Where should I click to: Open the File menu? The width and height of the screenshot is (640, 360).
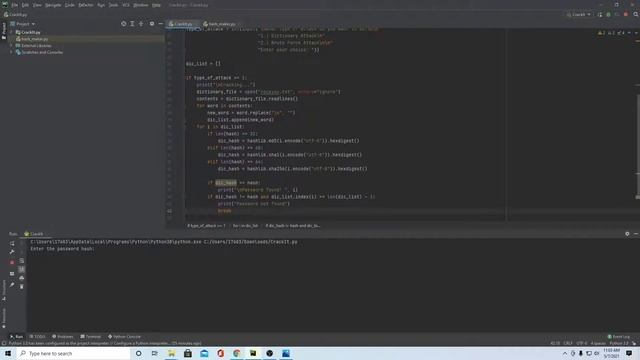15,5
